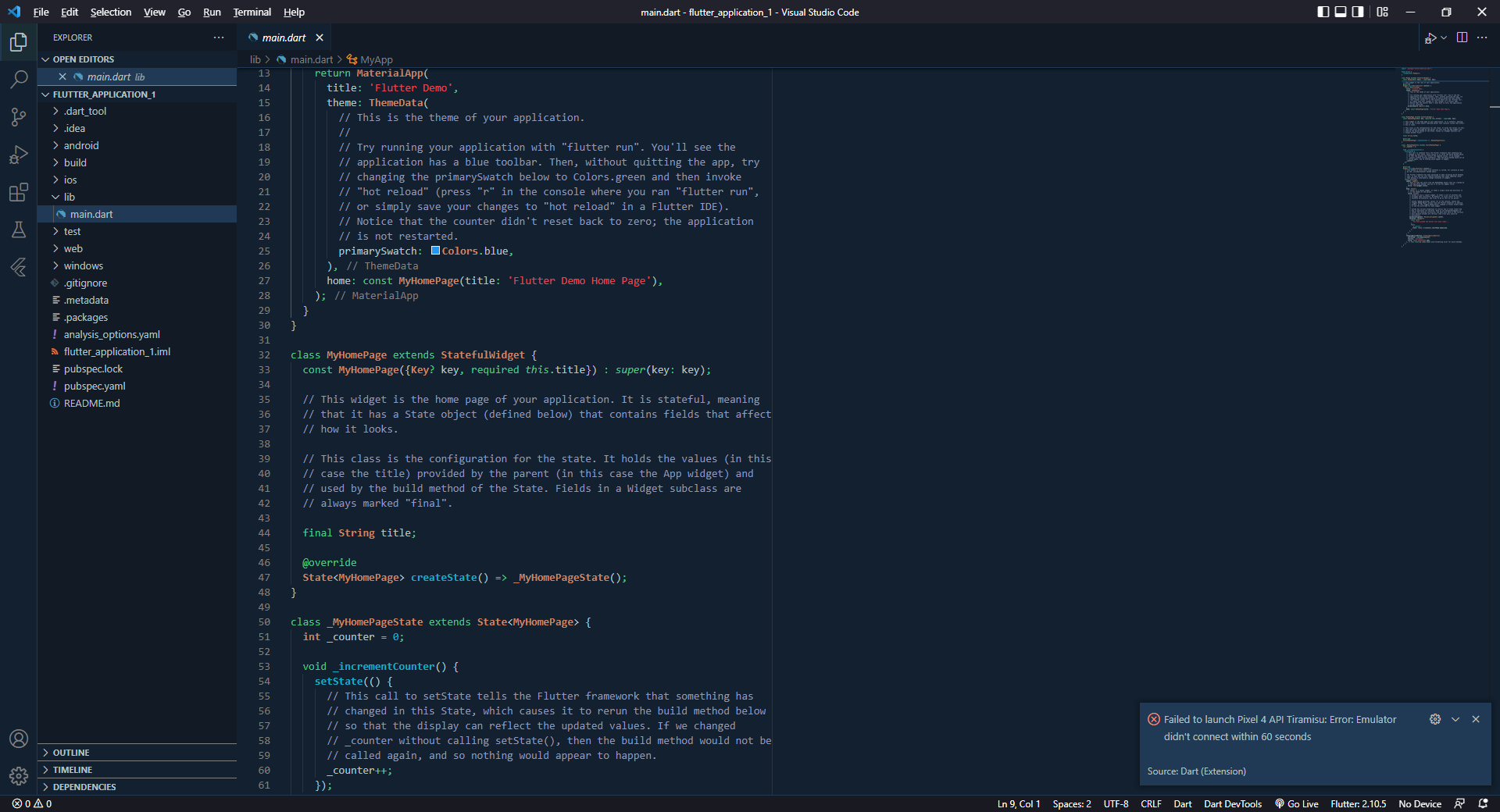This screenshot has height=812, width=1500.
Task: Open the Testing flask icon
Action: coord(19,230)
